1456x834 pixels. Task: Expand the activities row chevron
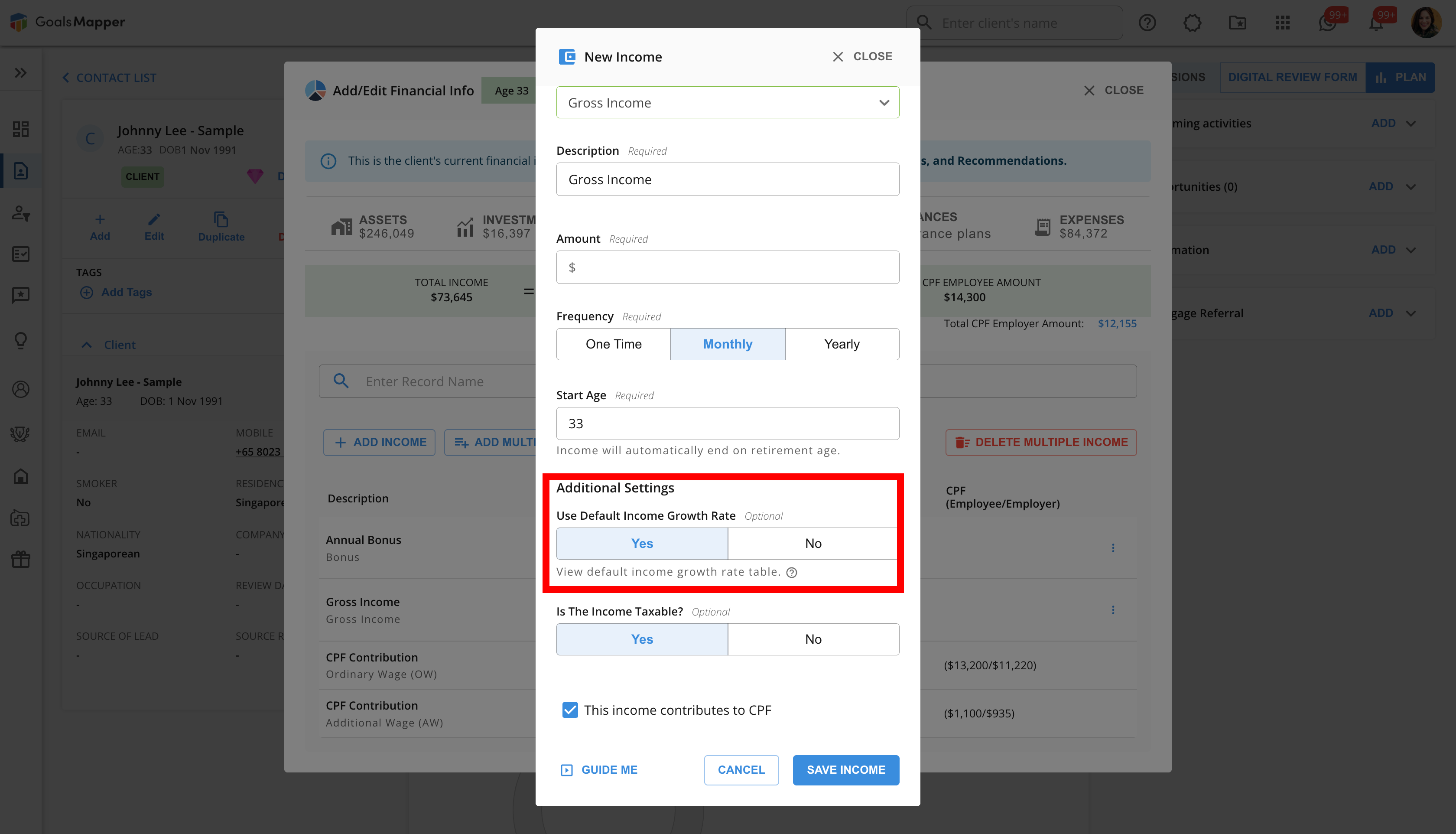[x=1411, y=123]
